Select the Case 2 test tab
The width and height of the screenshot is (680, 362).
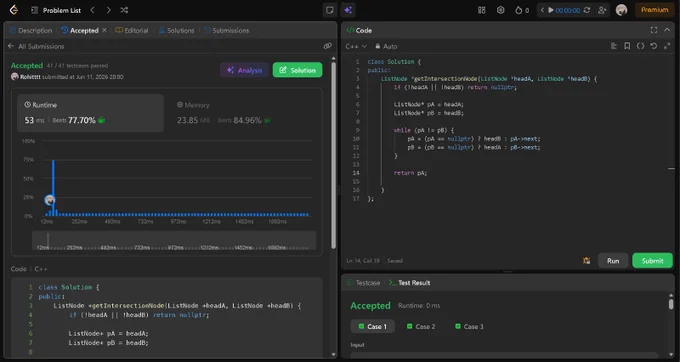coord(421,326)
